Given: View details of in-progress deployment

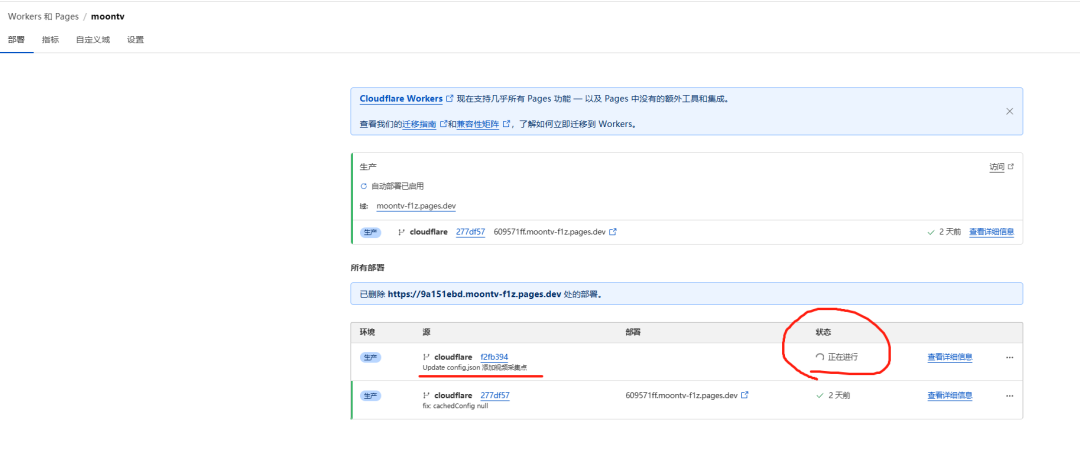Looking at the screenshot, I should pyautogui.click(x=949, y=357).
